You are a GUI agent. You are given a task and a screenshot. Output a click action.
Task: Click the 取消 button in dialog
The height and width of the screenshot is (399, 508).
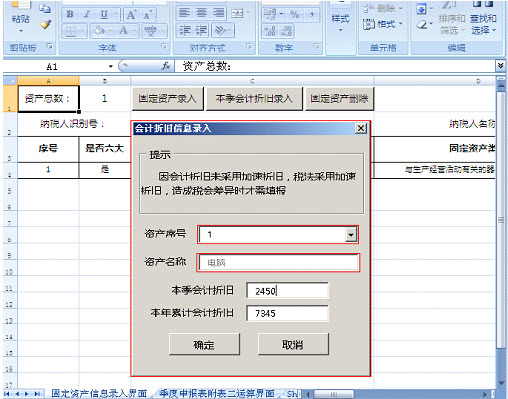click(293, 344)
